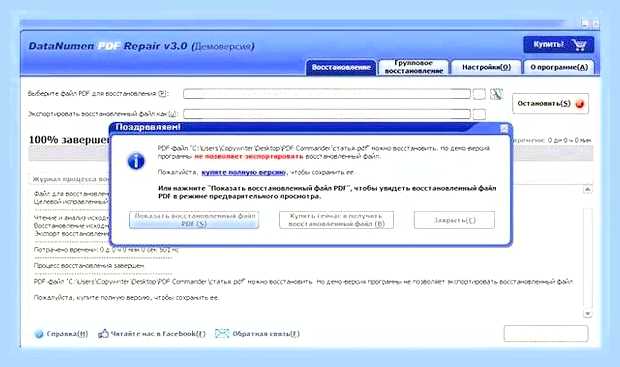
Task: Click Купить сейчас и получить восстановленный файл button
Action: pyautogui.click(x=336, y=220)
